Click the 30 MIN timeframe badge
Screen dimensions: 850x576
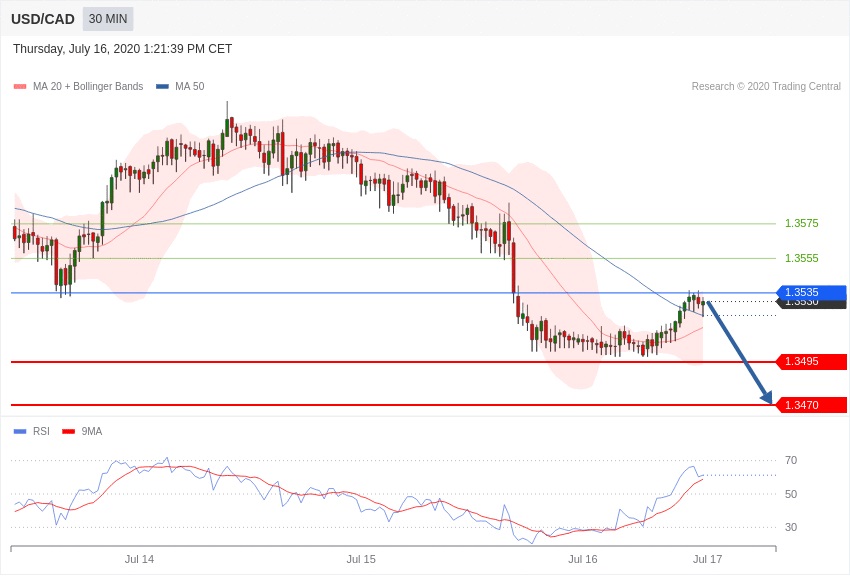click(108, 19)
